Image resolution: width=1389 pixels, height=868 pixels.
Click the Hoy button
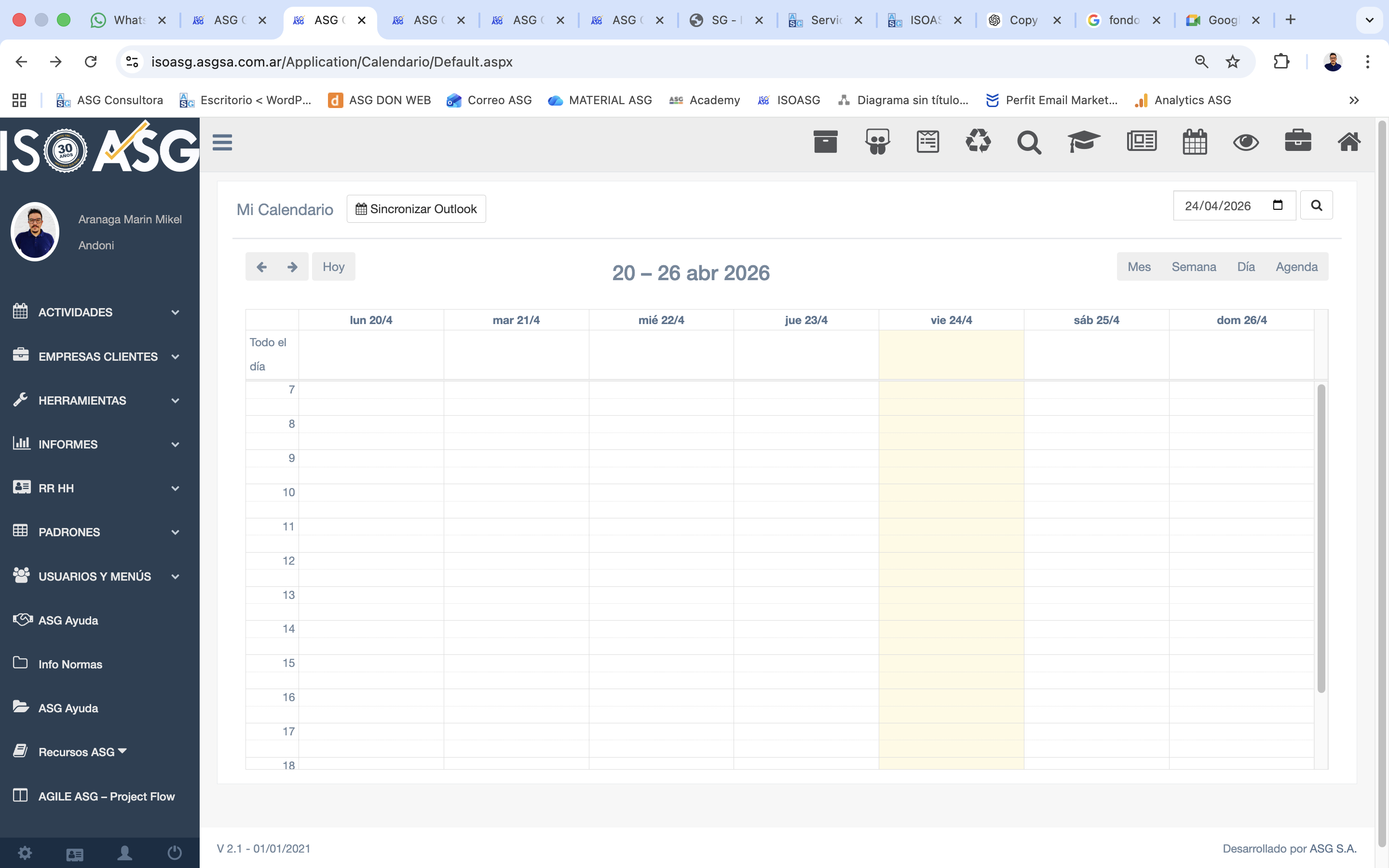point(333,266)
